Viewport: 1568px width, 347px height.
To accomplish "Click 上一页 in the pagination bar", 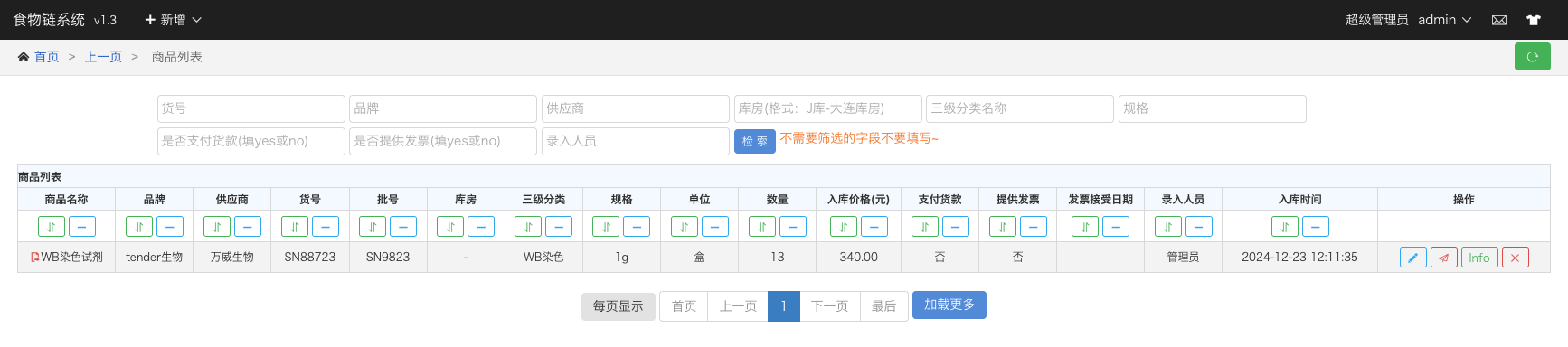I will (x=738, y=306).
